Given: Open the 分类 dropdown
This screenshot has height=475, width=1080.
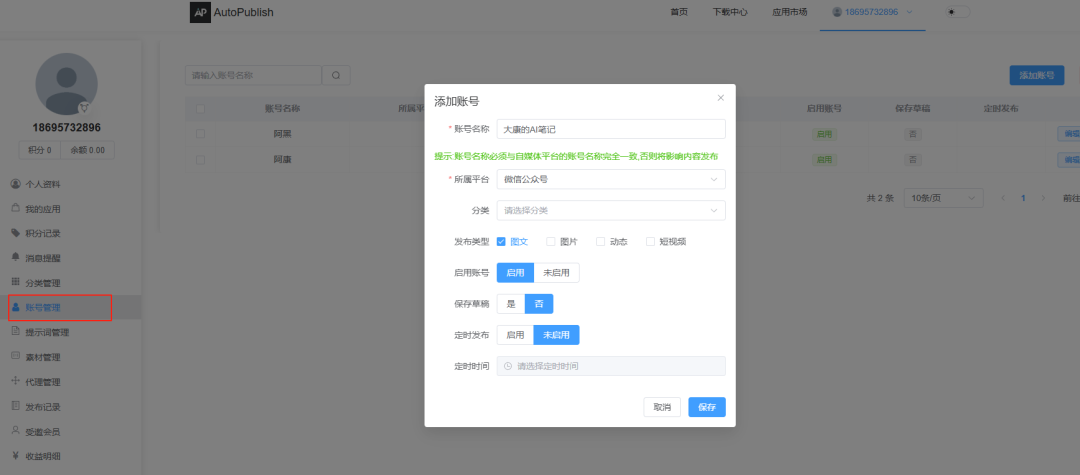Looking at the screenshot, I should 611,210.
